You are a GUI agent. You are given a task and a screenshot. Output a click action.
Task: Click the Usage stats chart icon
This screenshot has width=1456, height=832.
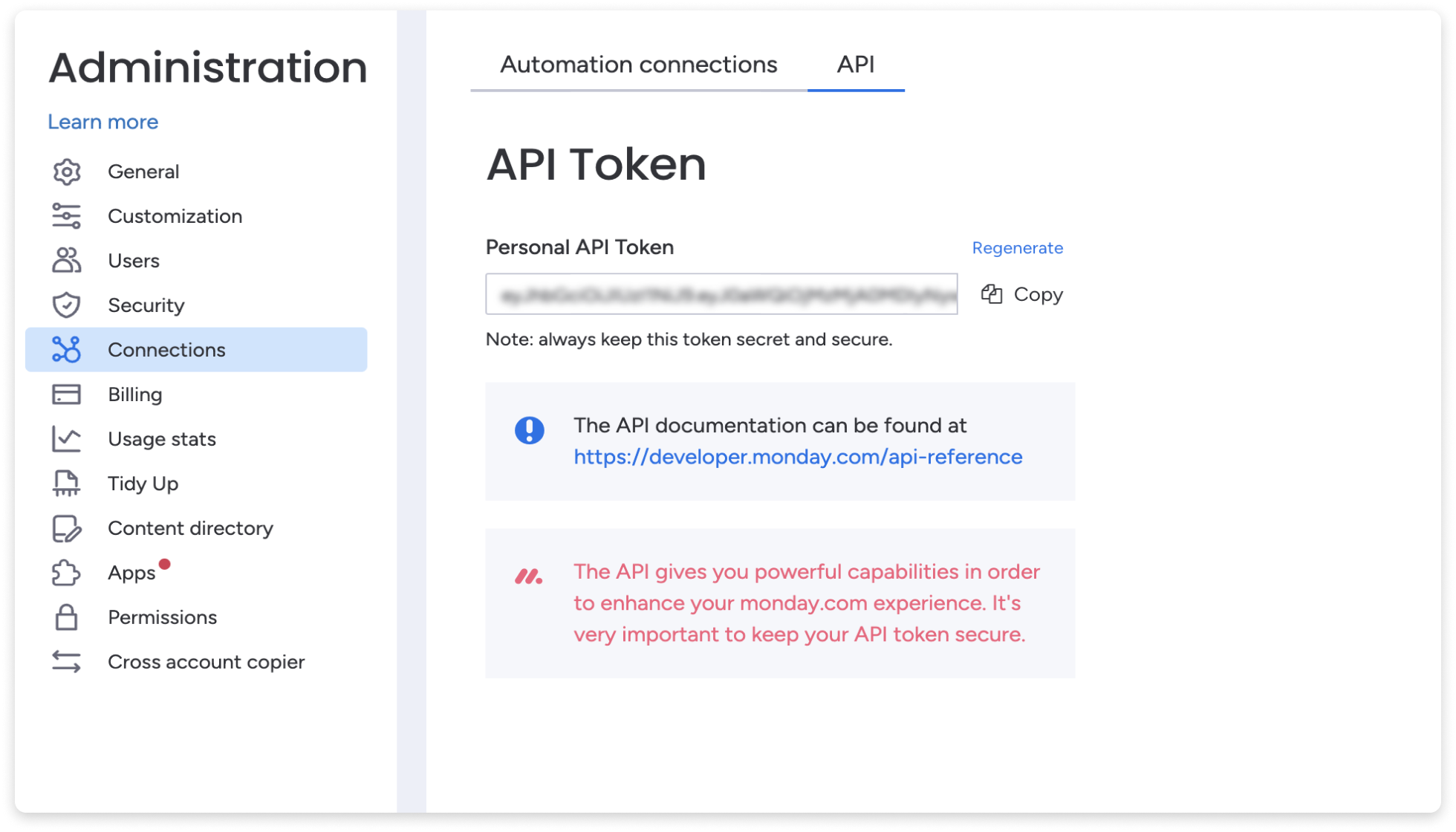67,439
